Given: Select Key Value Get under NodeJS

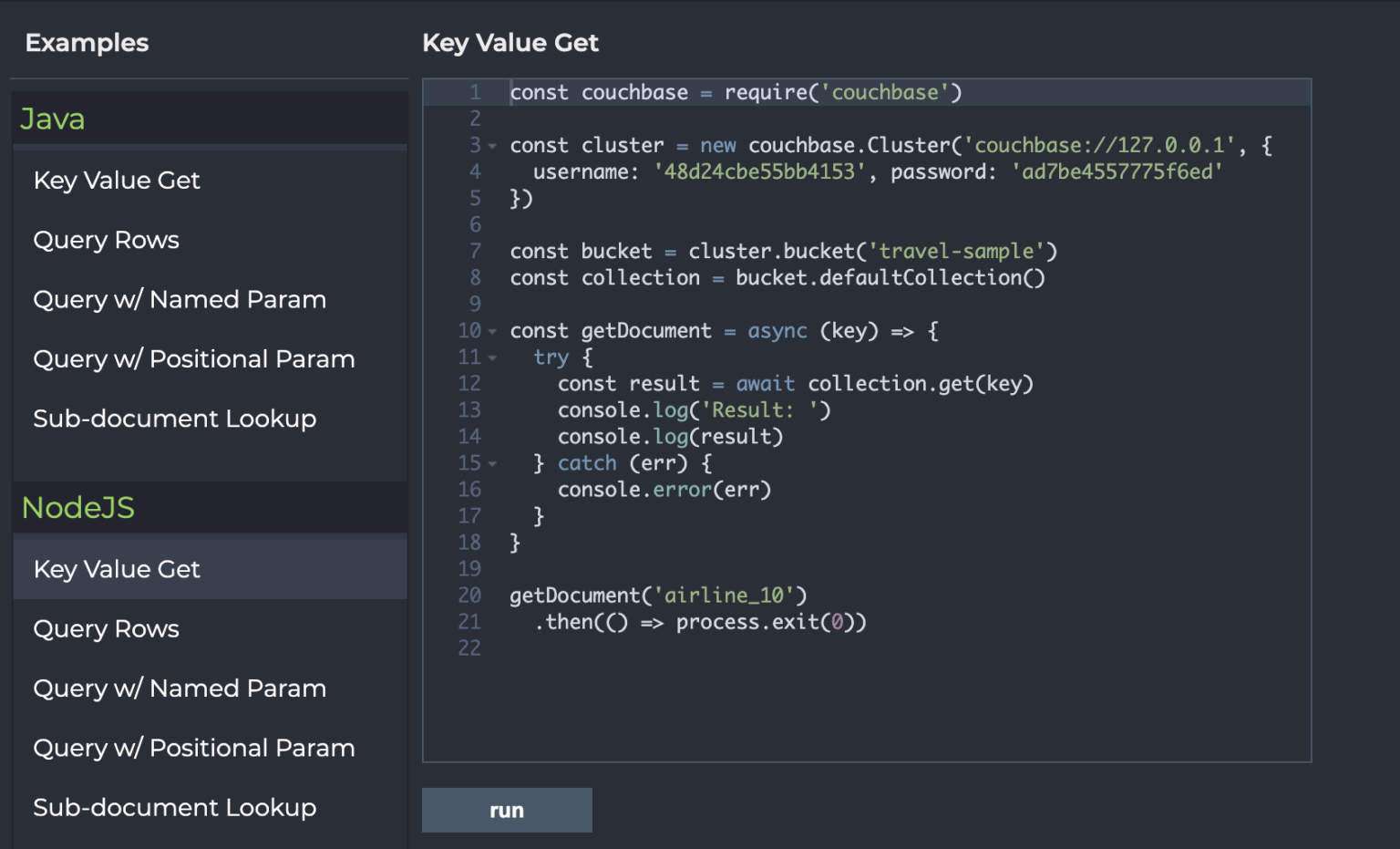Looking at the screenshot, I should [117, 568].
